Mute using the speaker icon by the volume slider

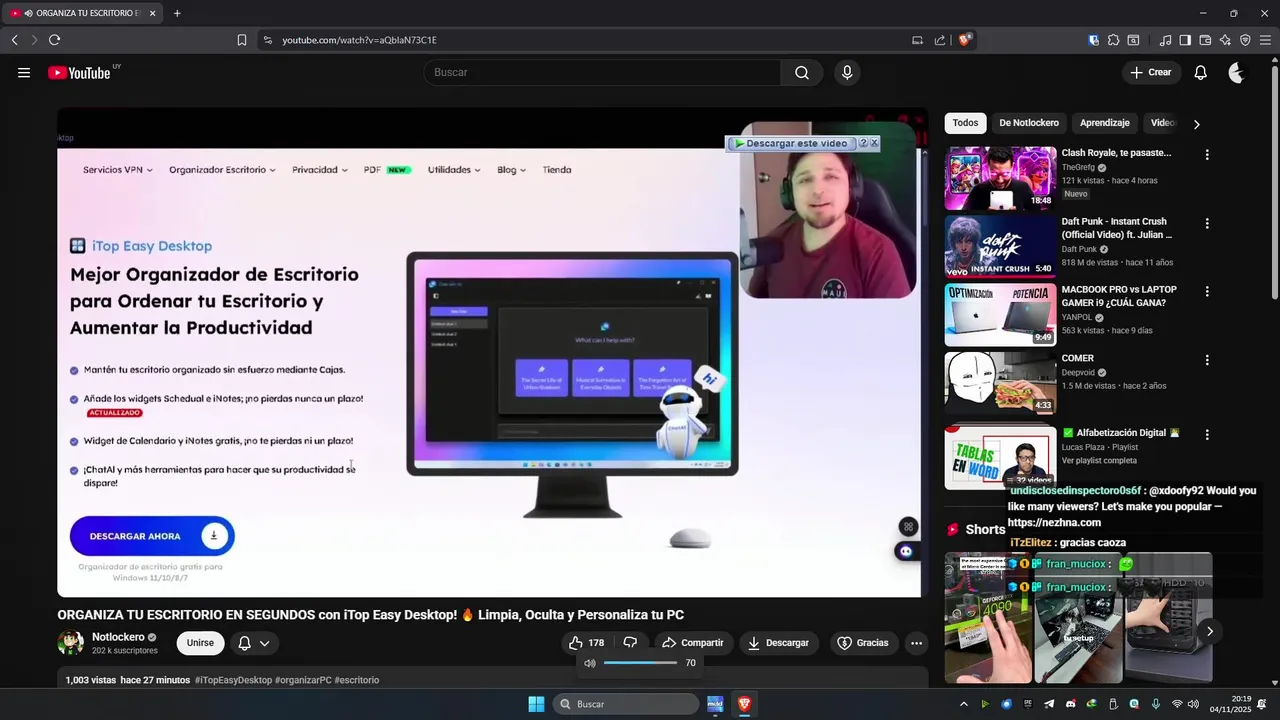(590, 663)
